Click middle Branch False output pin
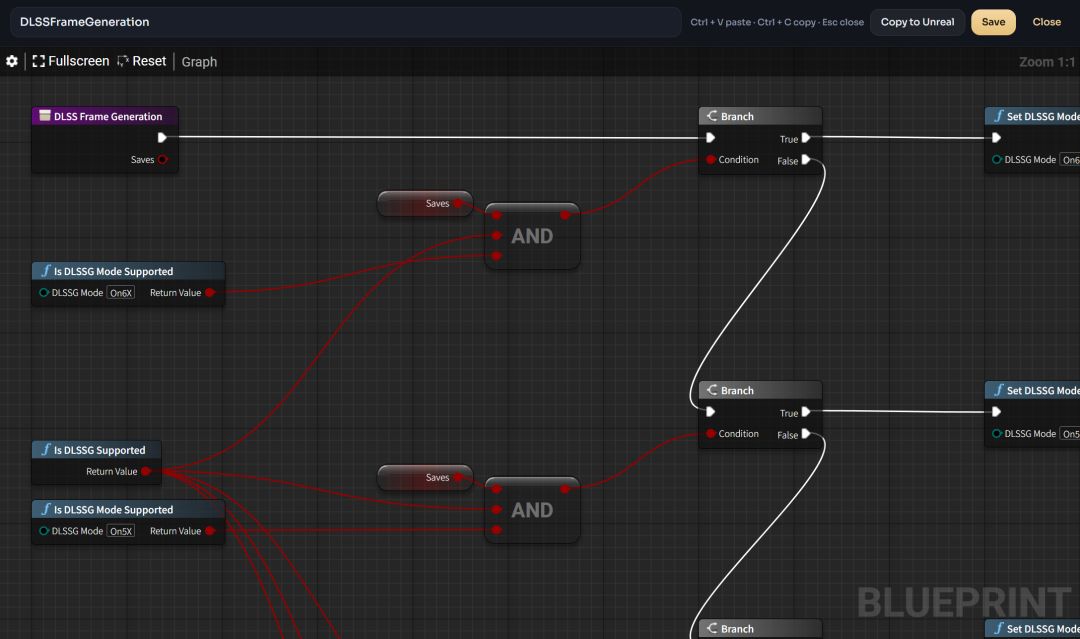The image size is (1080, 639). click(806, 434)
